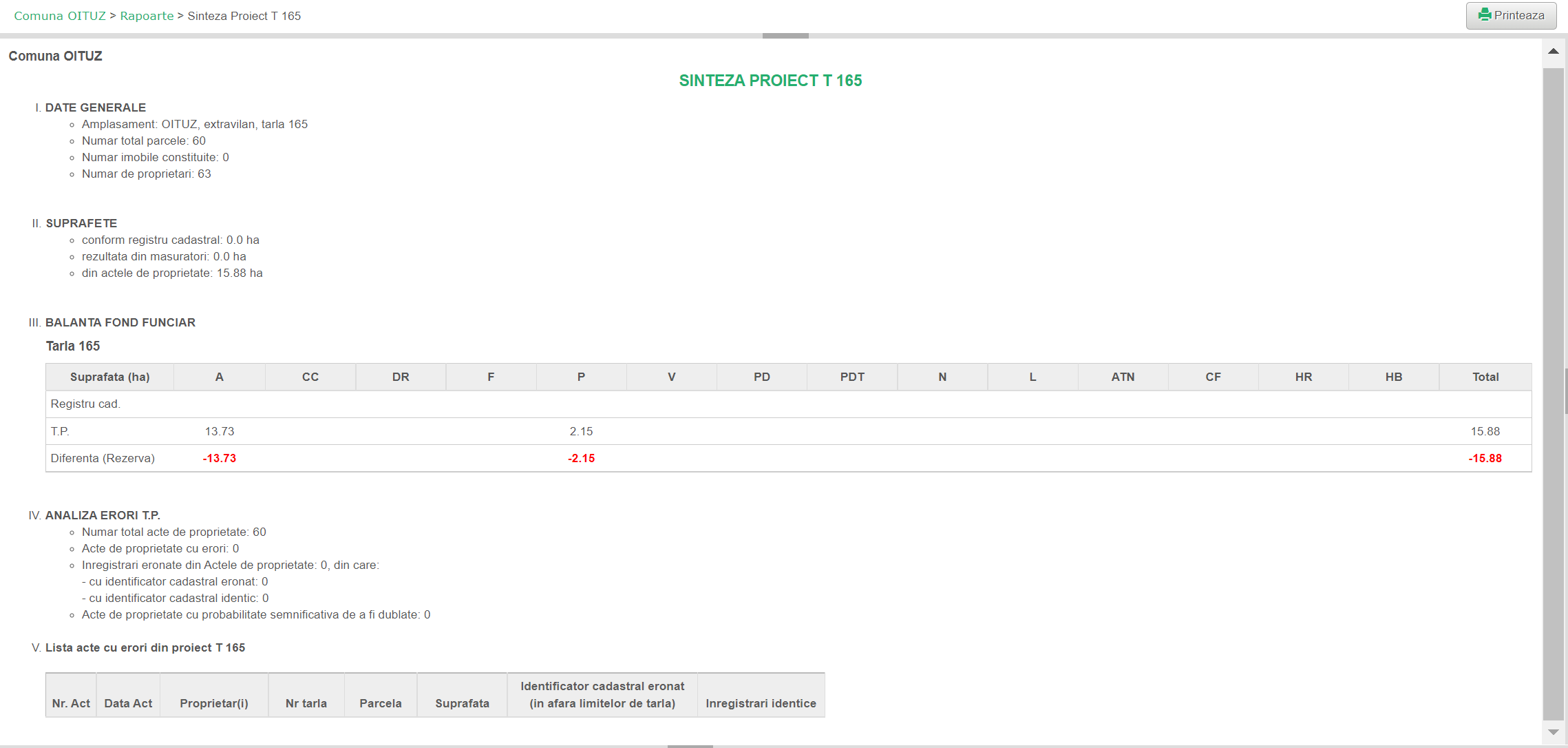
Task: Click the bottom panel splitter handle
Action: [690, 746]
